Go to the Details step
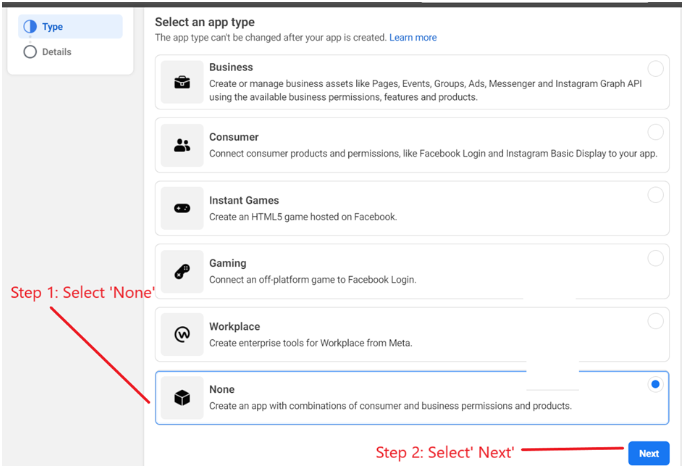Screen dimensions: 686x471 click(x=56, y=52)
